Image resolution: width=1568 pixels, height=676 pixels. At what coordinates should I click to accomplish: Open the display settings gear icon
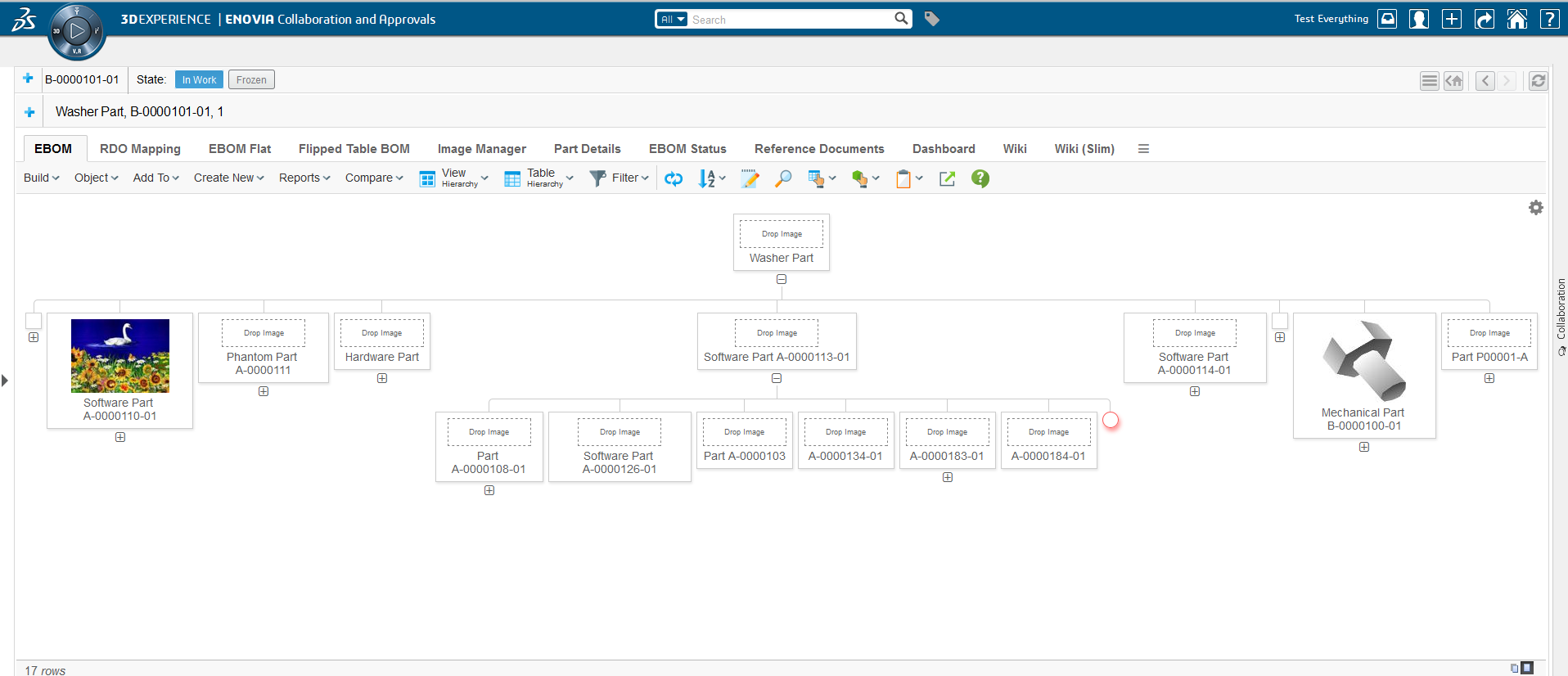click(x=1535, y=208)
